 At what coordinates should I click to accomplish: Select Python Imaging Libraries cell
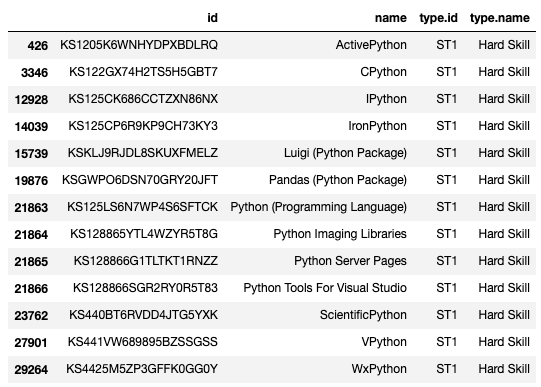(340, 234)
